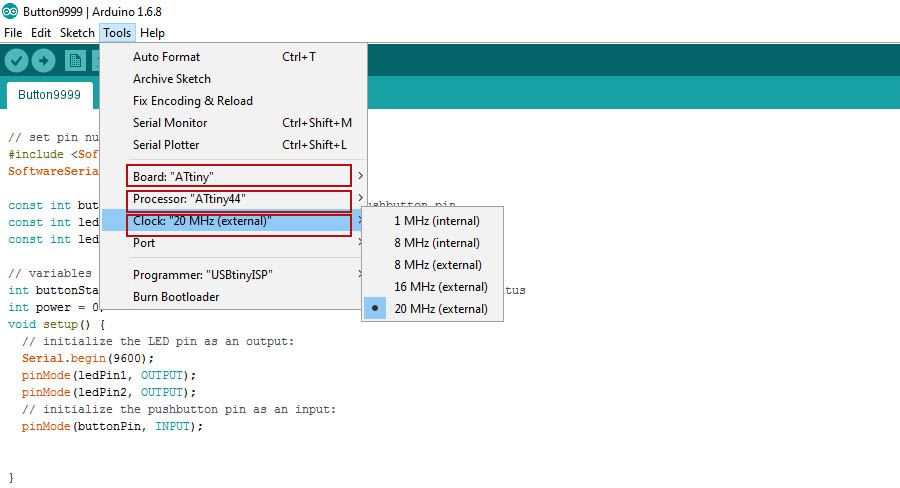Open the Serial Monitor entry
The width and height of the screenshot is (900, 488).
click(234, 122)
